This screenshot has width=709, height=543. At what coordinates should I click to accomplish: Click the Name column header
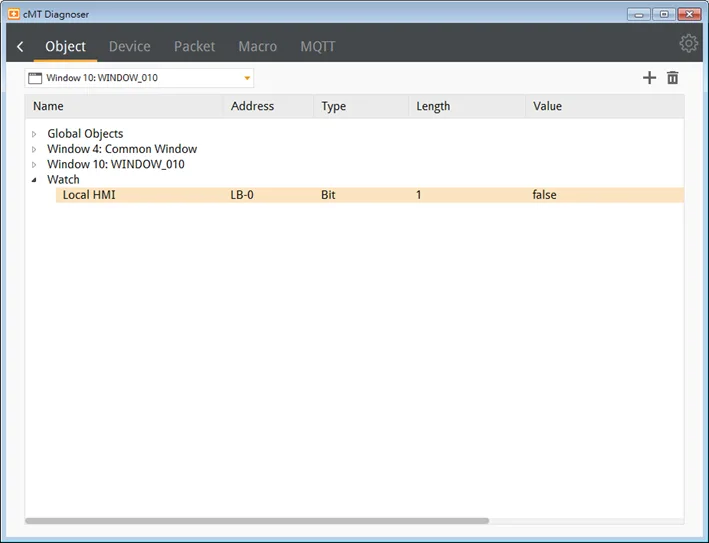124,106
